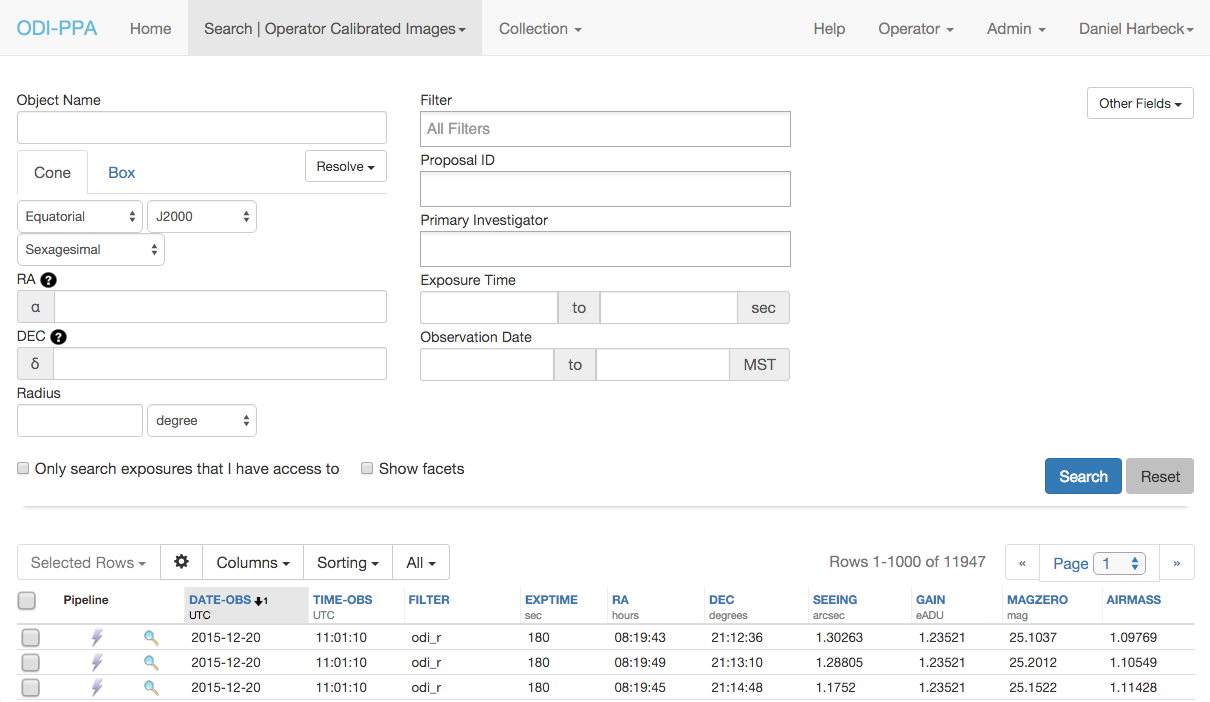Check the select-all rows header checkbox
The width and height of the screenshot is (1210, 702).
(27, 600)
